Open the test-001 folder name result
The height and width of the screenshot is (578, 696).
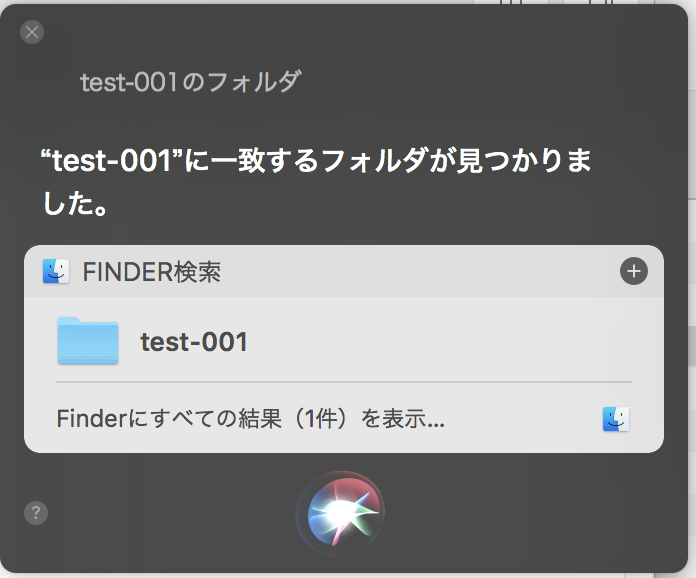pyautogui.click(x=194, y=342)
